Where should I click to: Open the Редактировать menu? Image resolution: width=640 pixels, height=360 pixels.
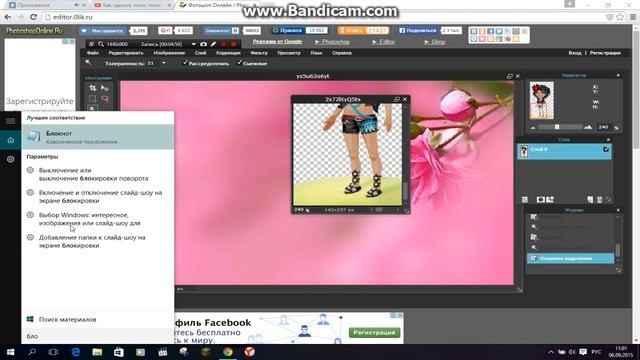126,53
